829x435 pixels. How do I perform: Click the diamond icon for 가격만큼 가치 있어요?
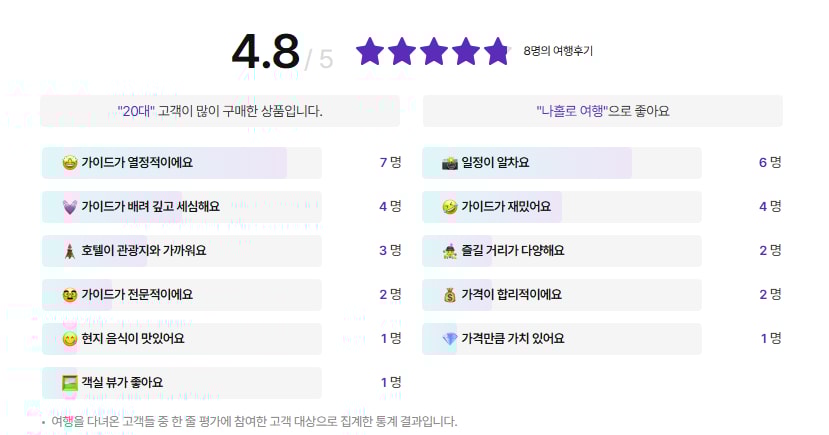pyautogui.click(x=449, y=339)
